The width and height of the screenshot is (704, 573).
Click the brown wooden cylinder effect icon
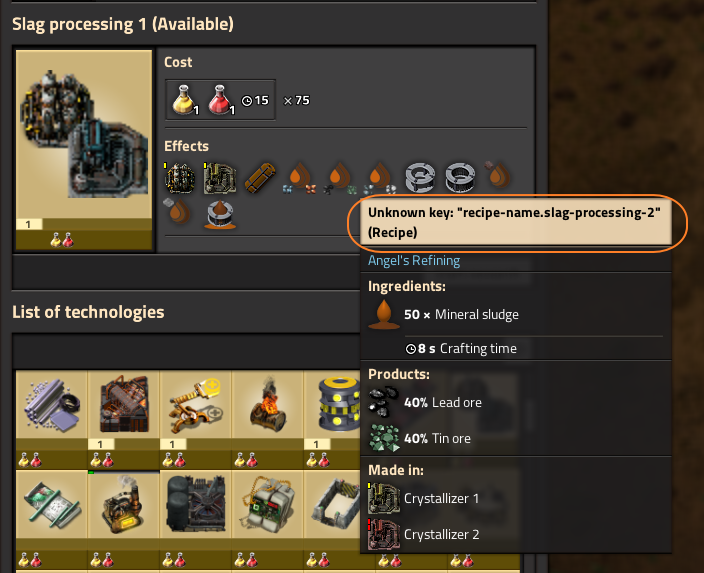coord(260,178)
